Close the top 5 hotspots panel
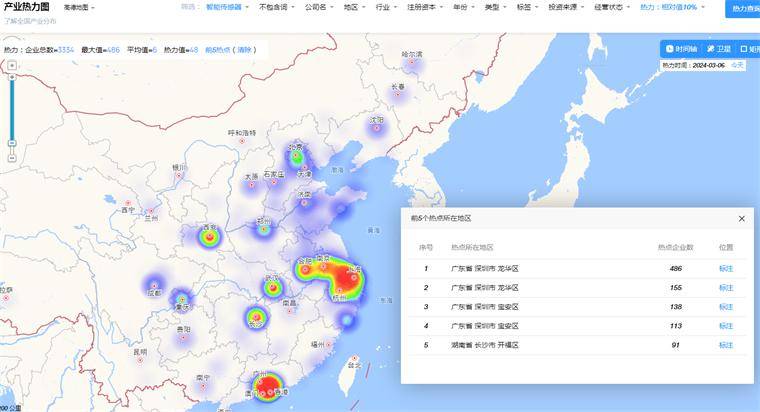 click(x=741, y=218)
